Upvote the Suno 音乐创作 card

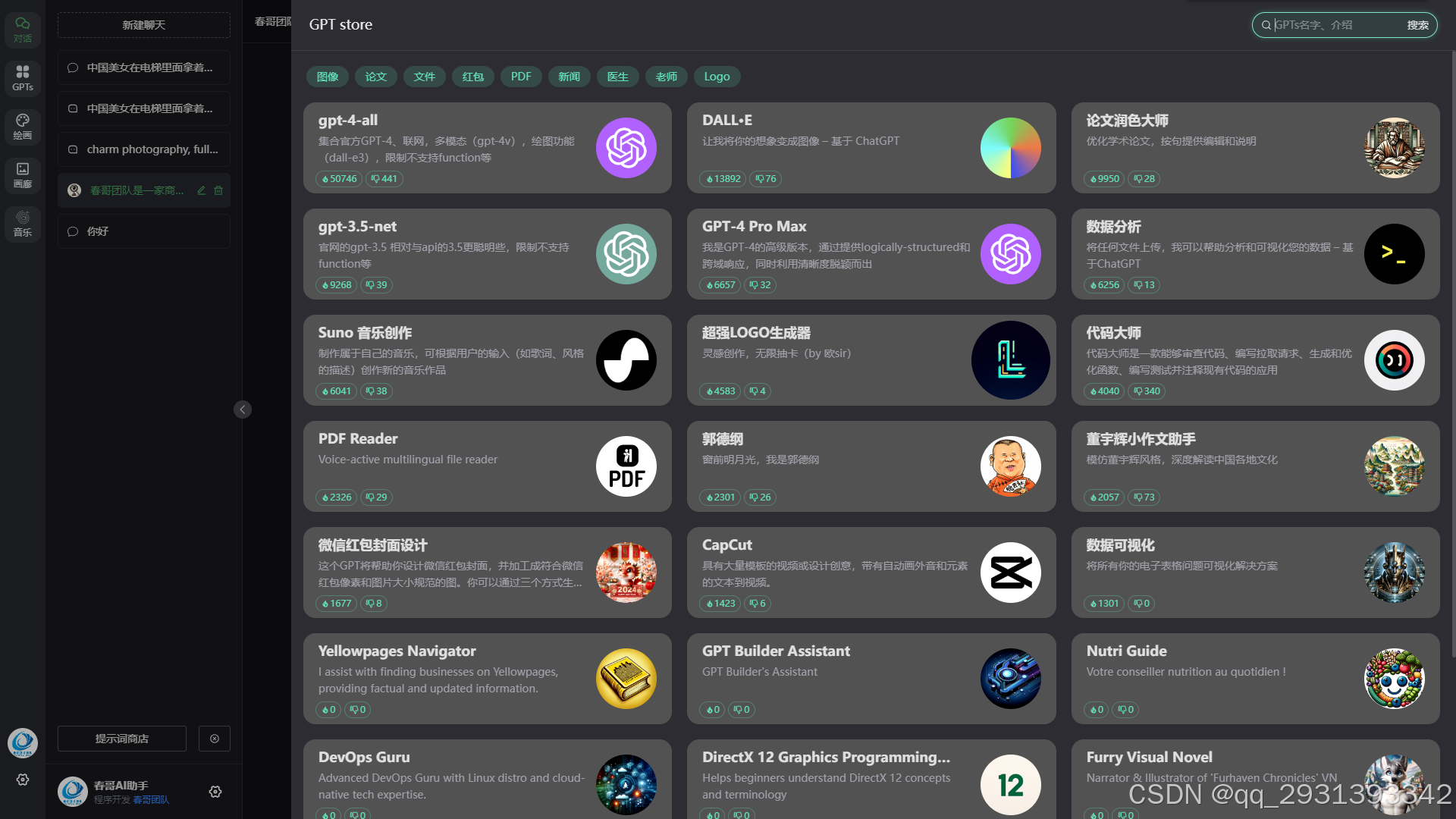click(336, 391)
